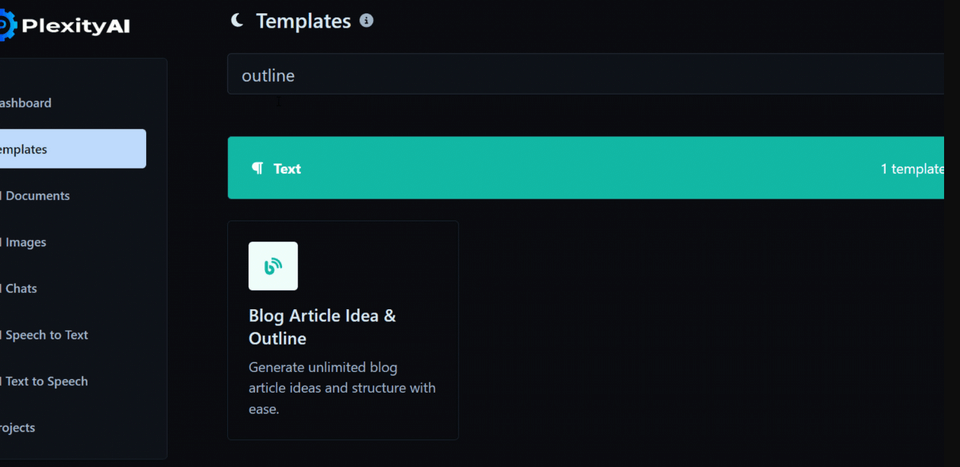Open AI Images from the sidebar

(x=25, y=242)
